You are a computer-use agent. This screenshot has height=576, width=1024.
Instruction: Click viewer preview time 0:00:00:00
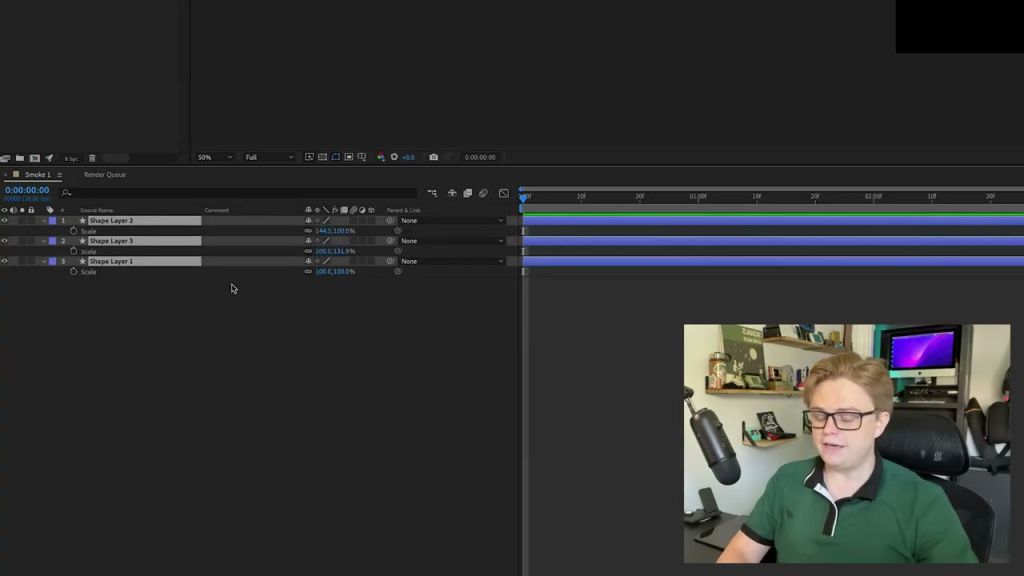click(x=480, y=157)
